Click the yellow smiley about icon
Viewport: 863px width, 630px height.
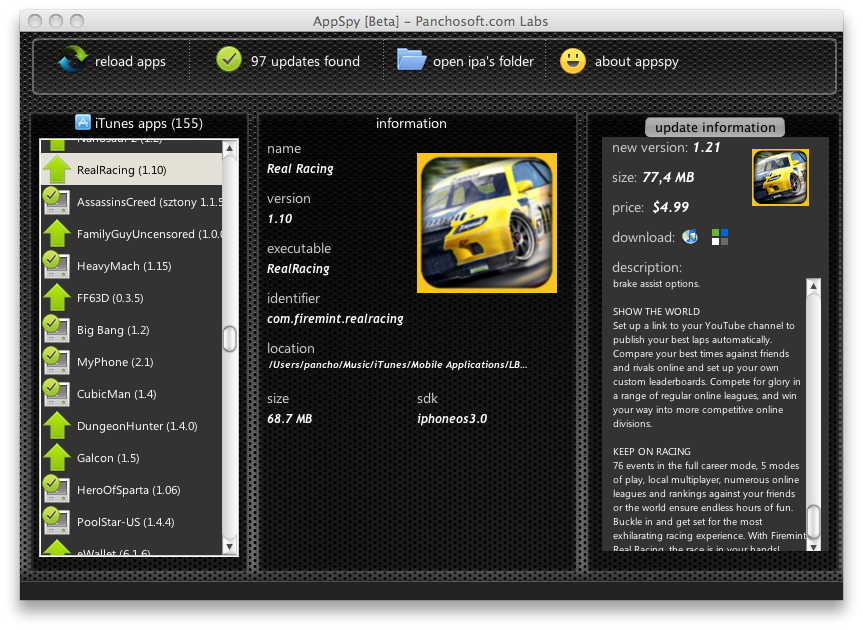point(572,61)
